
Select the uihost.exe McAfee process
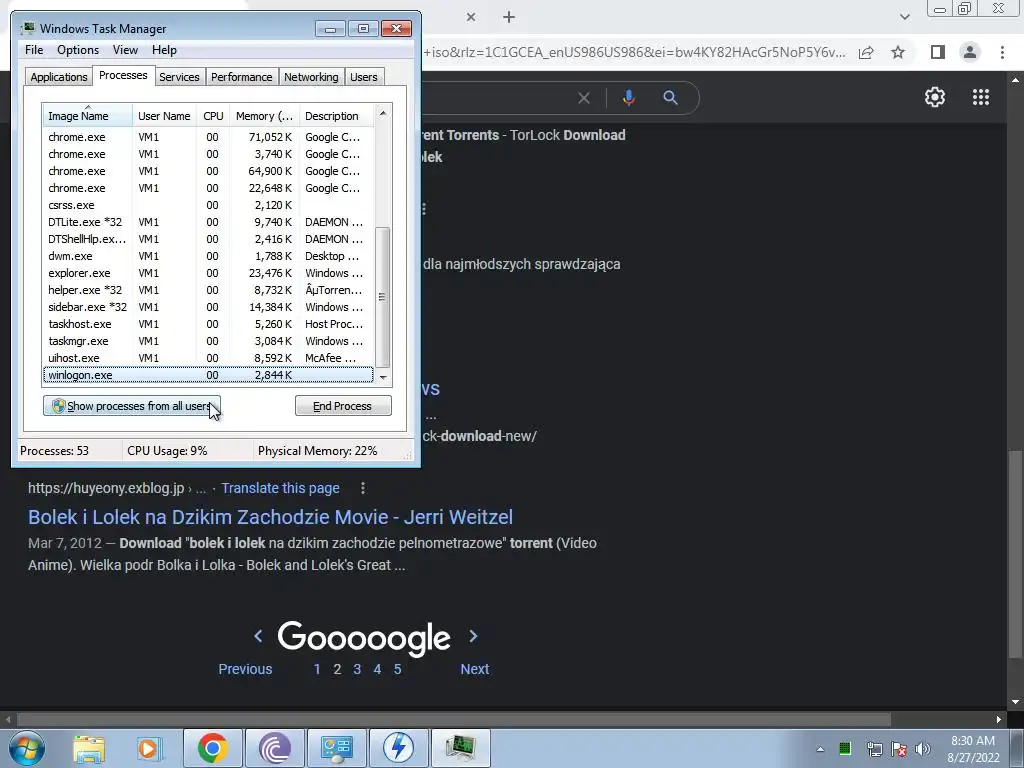(x=208, y=358)
